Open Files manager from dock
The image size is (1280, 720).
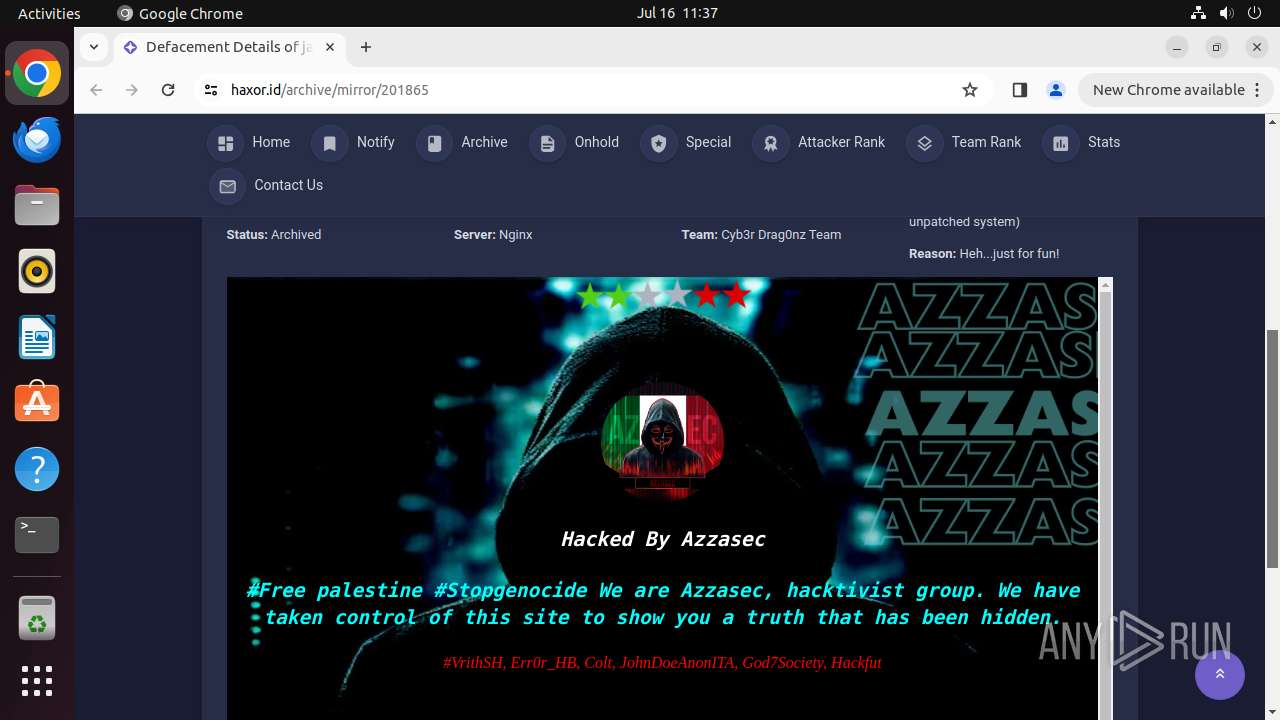(37, 205)
